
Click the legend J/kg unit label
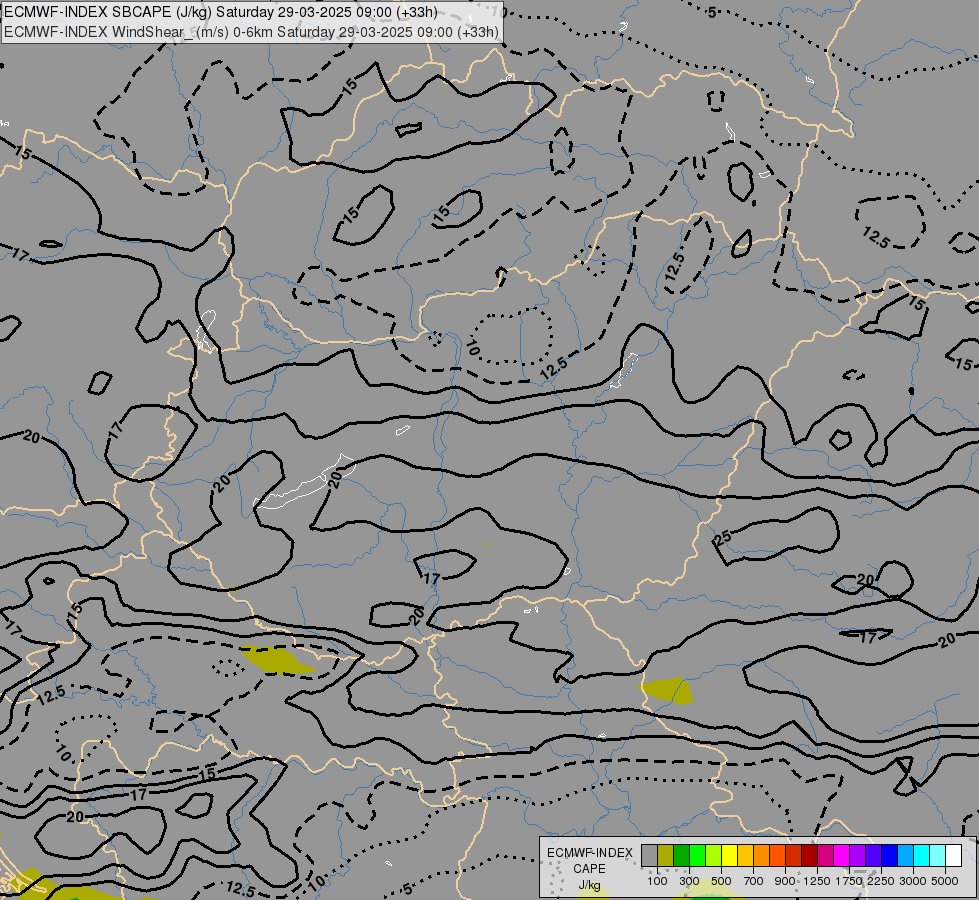[589, 885]
